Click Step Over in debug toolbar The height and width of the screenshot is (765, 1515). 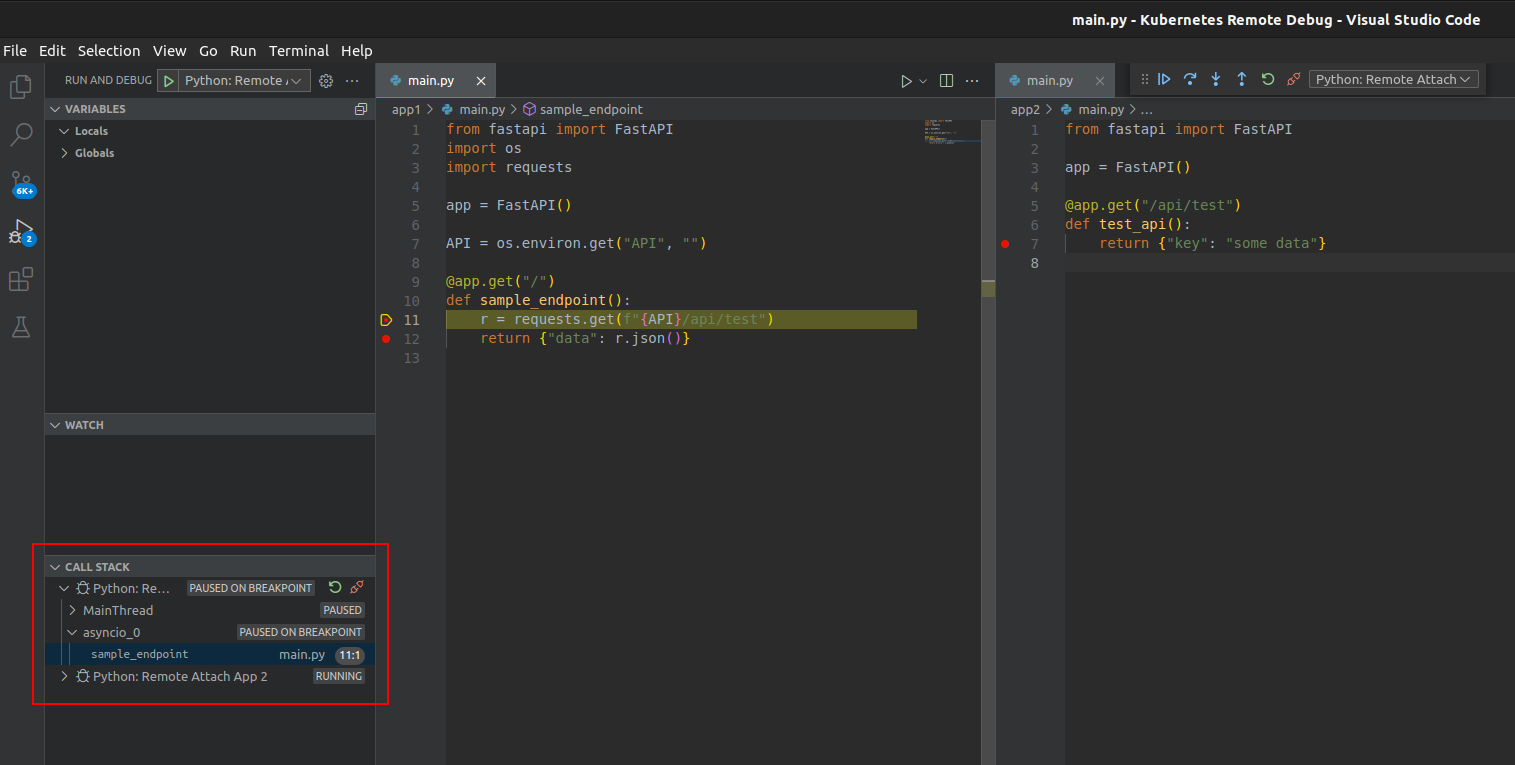(1190, 79)
